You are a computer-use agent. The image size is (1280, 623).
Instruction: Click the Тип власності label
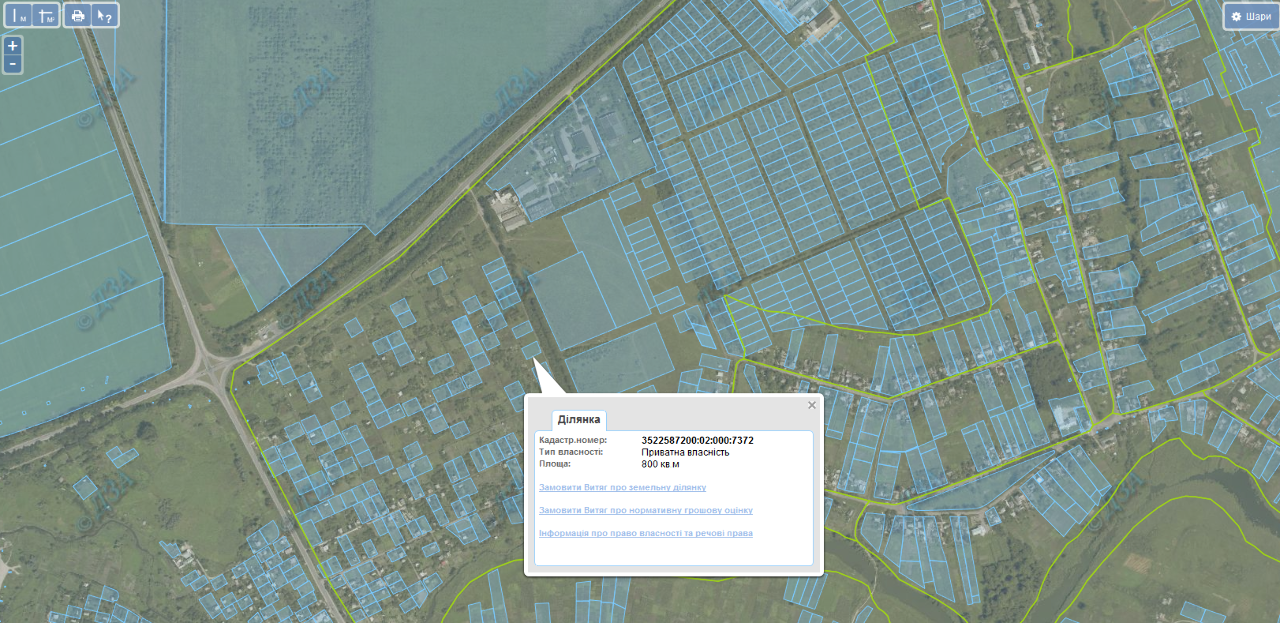point(571,452)
